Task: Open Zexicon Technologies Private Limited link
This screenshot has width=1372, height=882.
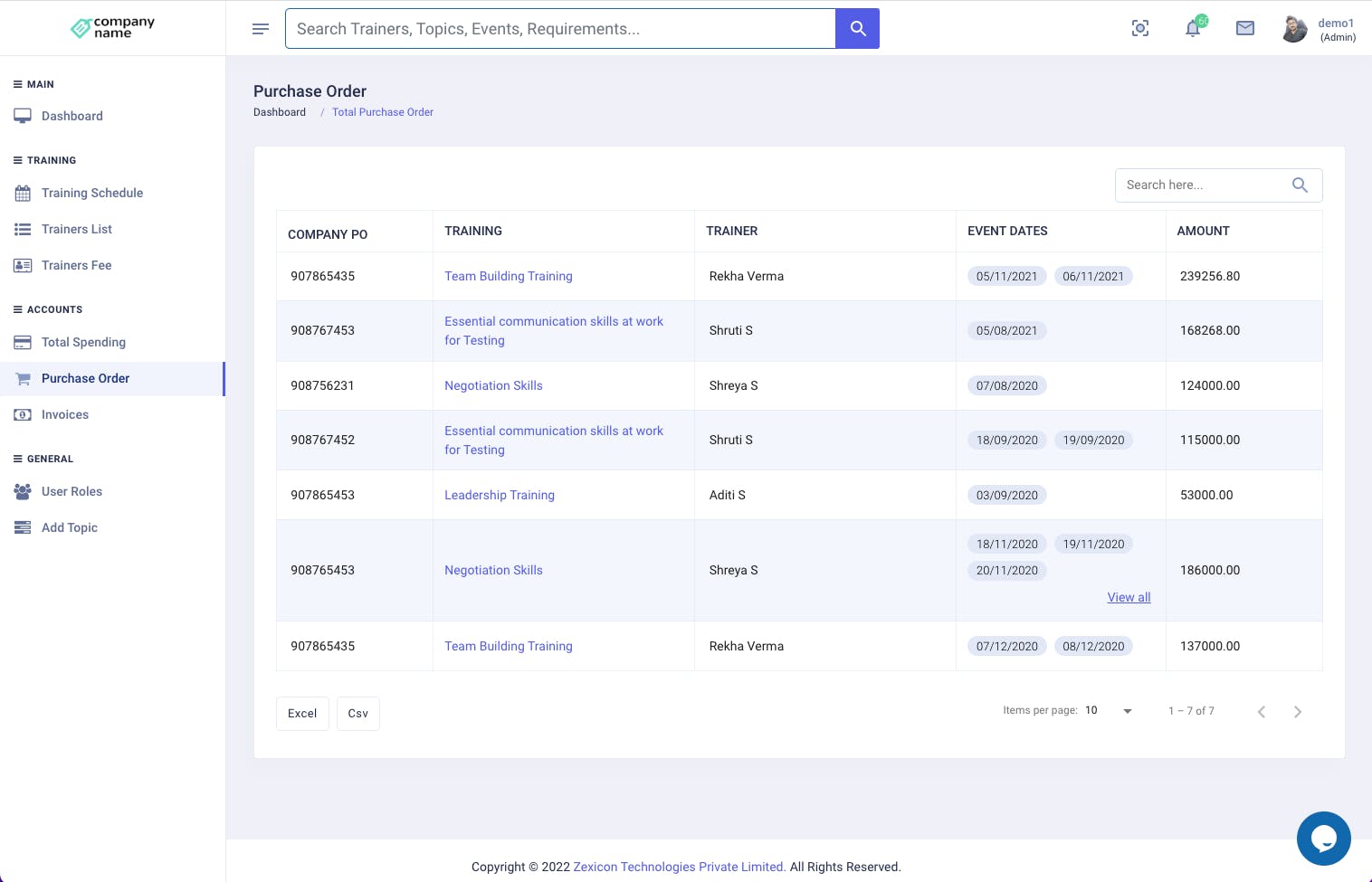Action: click(680, 867)
